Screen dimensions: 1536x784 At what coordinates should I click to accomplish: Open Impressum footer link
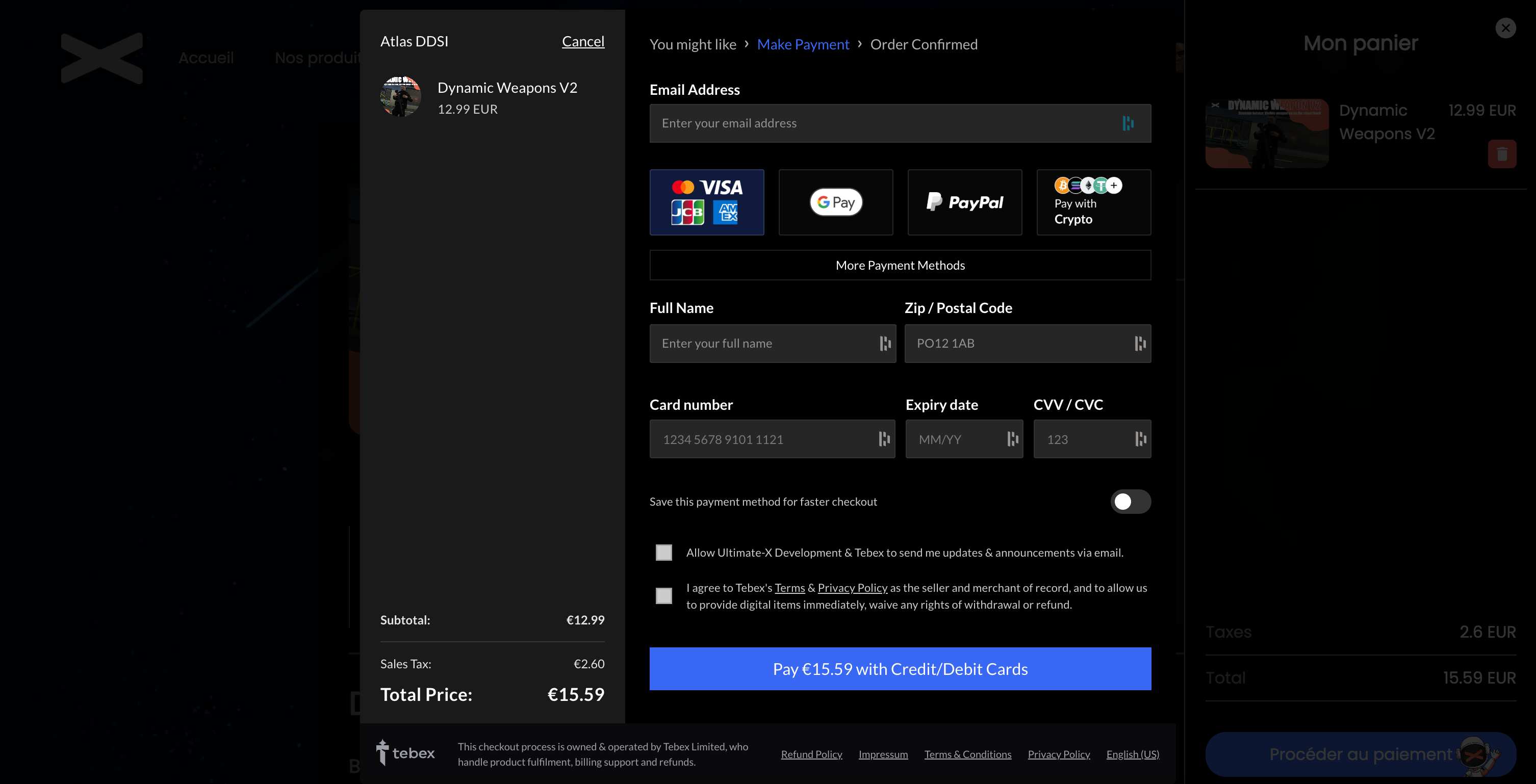click(x=883, y=754)
